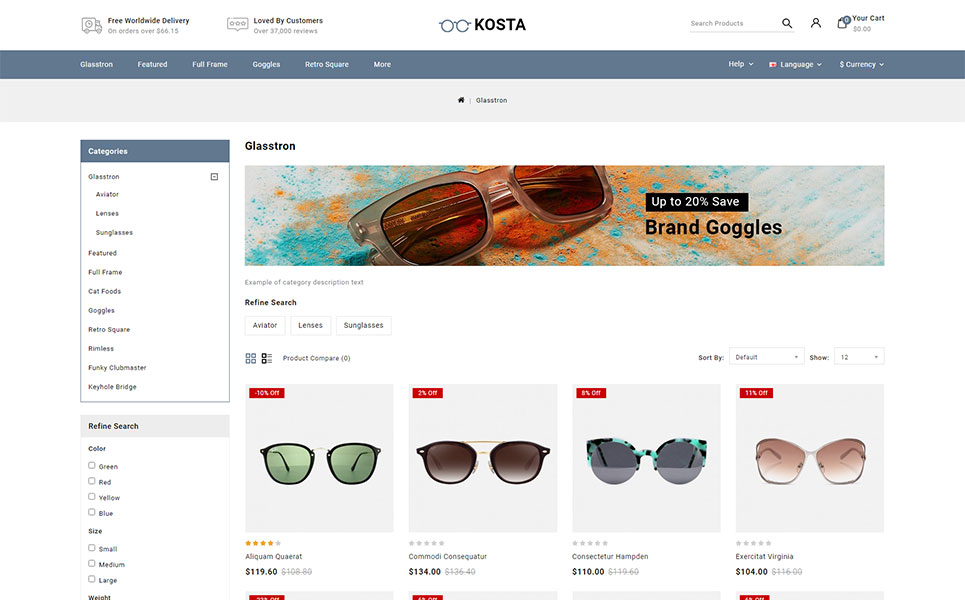
Task: Click the customer reviews stars icon
Action: (238, 24)
